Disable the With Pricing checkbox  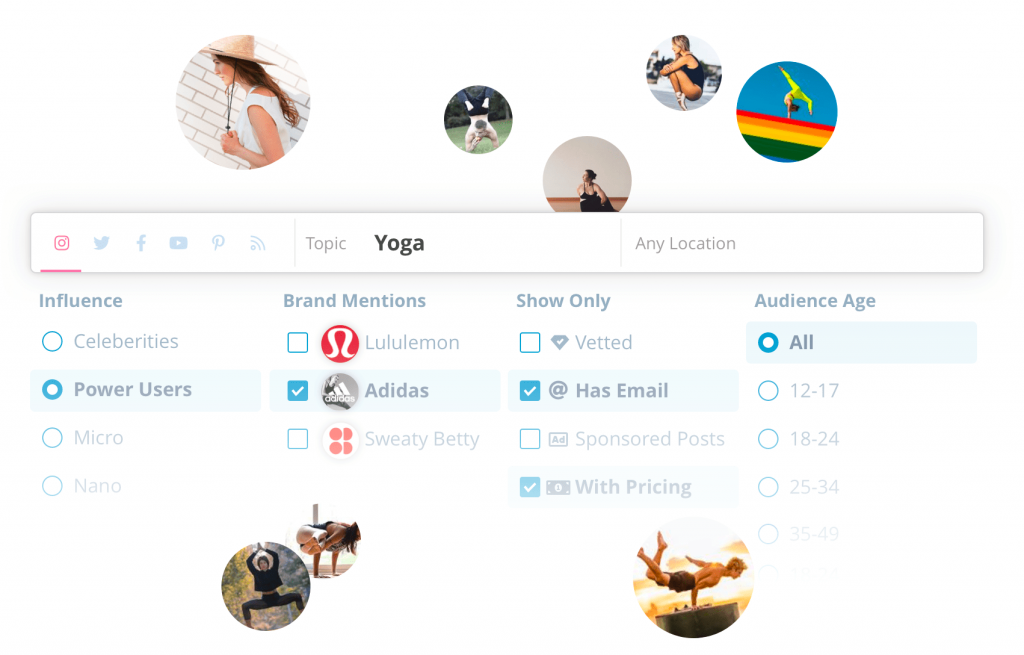click(x=530, y=487)
